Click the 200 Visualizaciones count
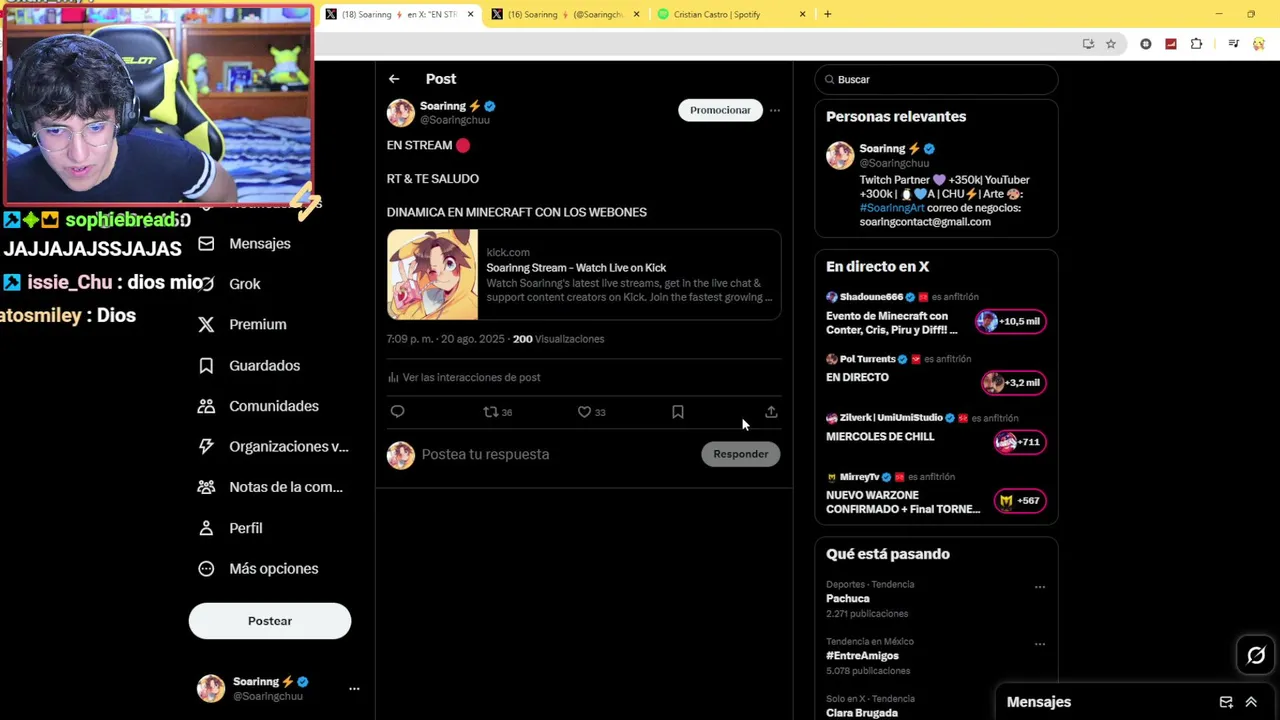This screenshot has width=1280, height=720. (x=559, y=339)
